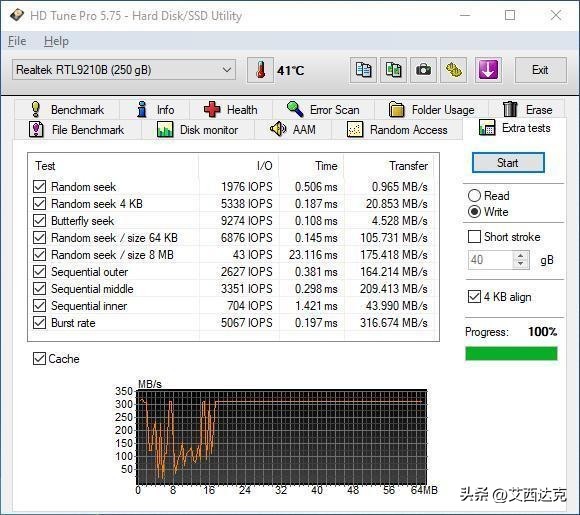
Task: Select the Read radio button
Action: tap(474, 195)
